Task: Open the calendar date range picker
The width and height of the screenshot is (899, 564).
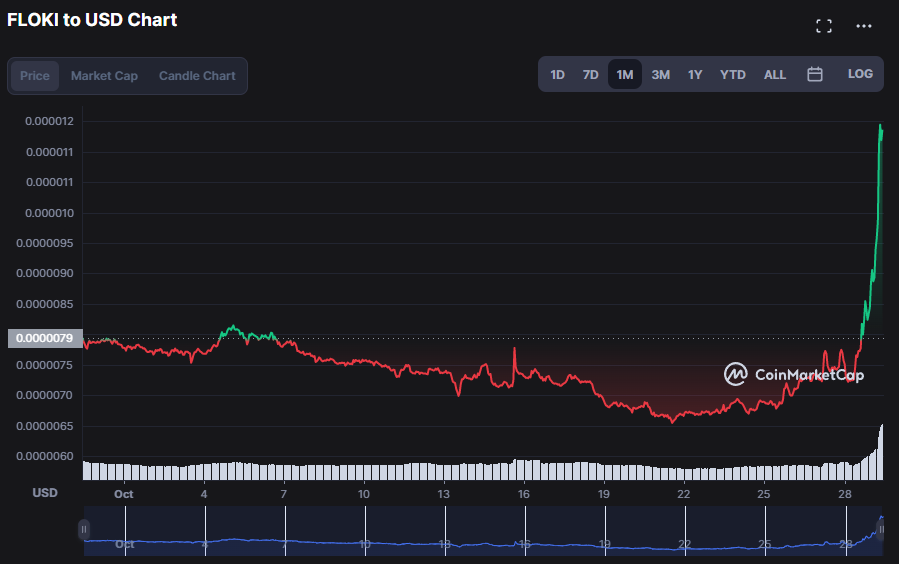Action: click(x=815, y=75)
